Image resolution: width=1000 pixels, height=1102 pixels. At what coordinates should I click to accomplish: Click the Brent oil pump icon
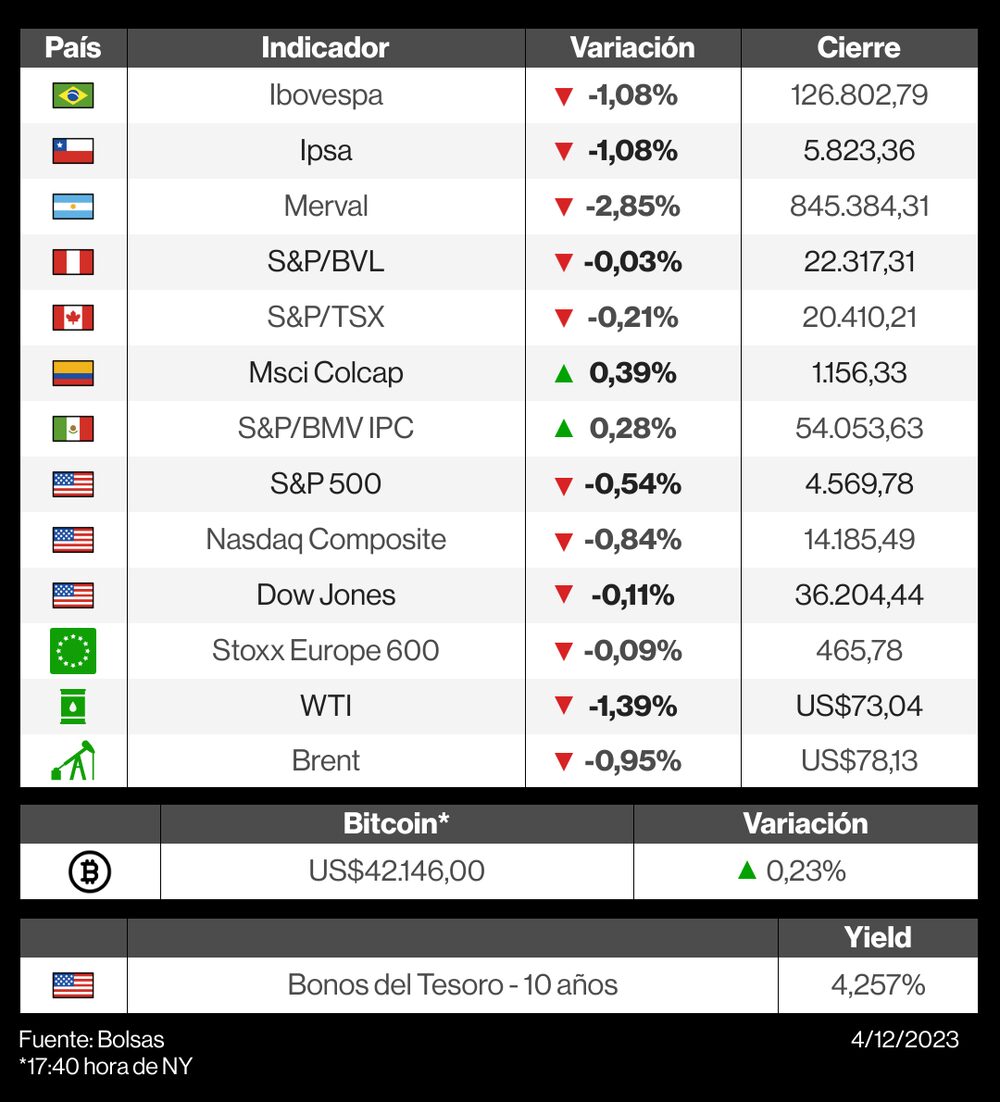point(73,761)
